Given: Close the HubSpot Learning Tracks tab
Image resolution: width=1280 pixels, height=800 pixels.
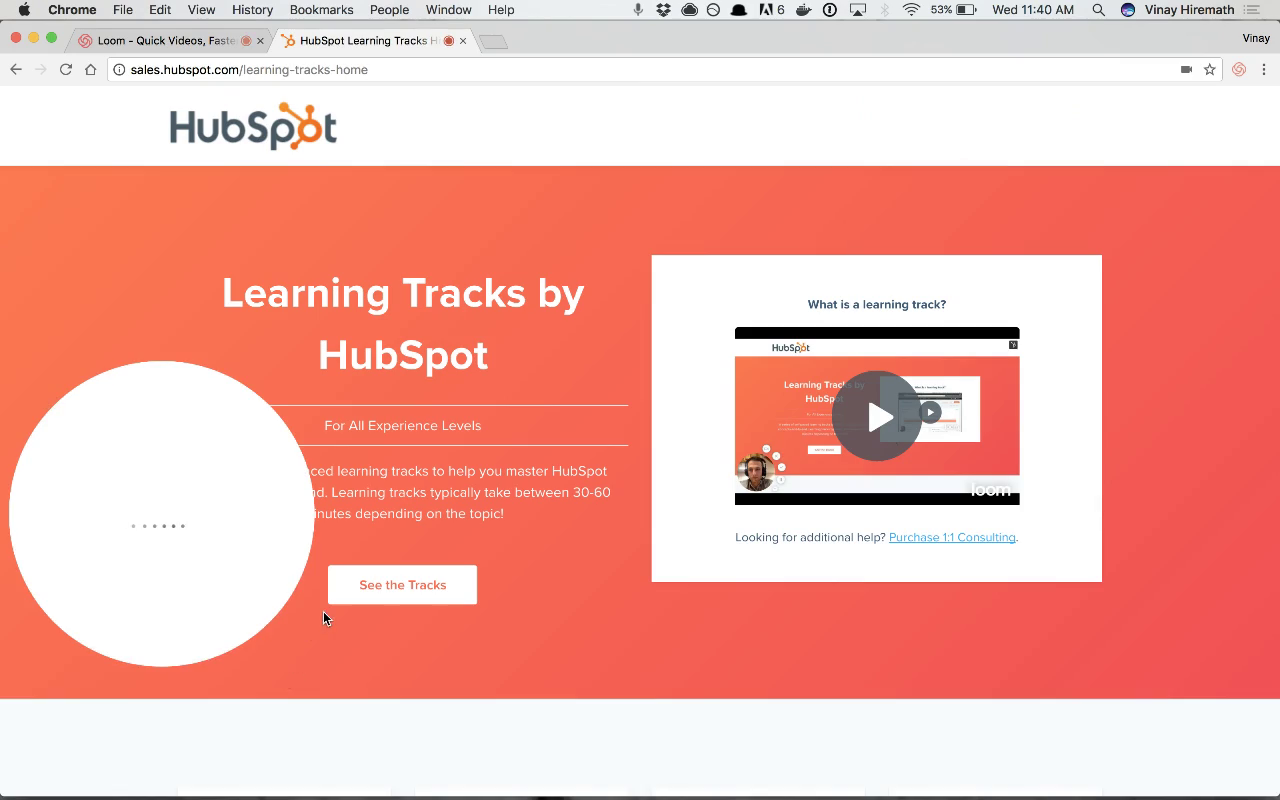Looking at the screenshot, I should pos(463,41).
